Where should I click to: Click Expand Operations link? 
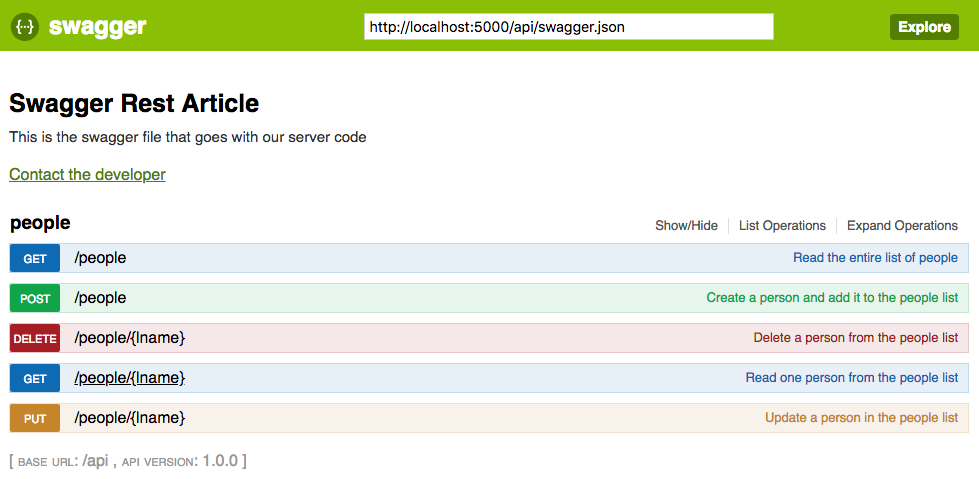[x=902, y=225]
